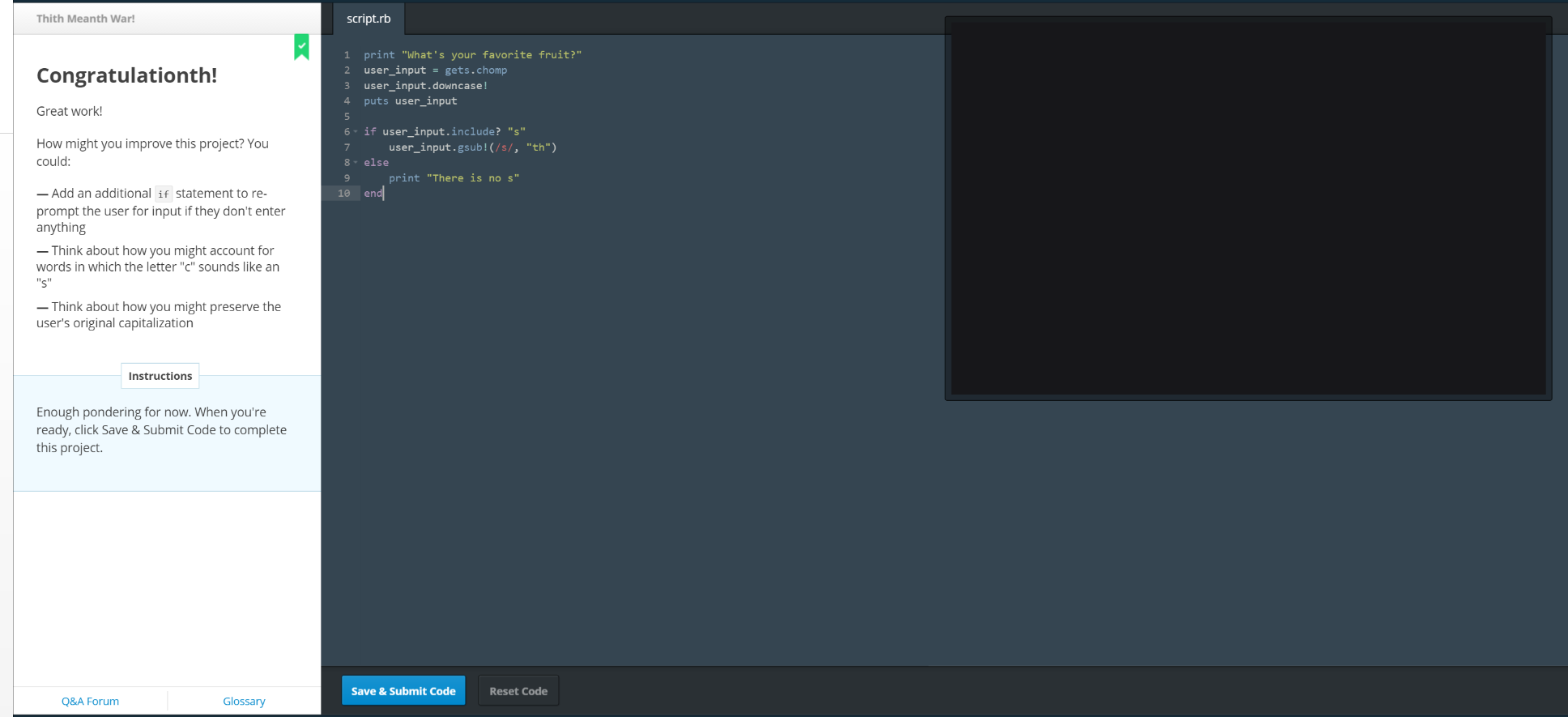This screenshot has width=1568, height=717.
Task: Switch to the script.rb tab
Action: point(369,19)
